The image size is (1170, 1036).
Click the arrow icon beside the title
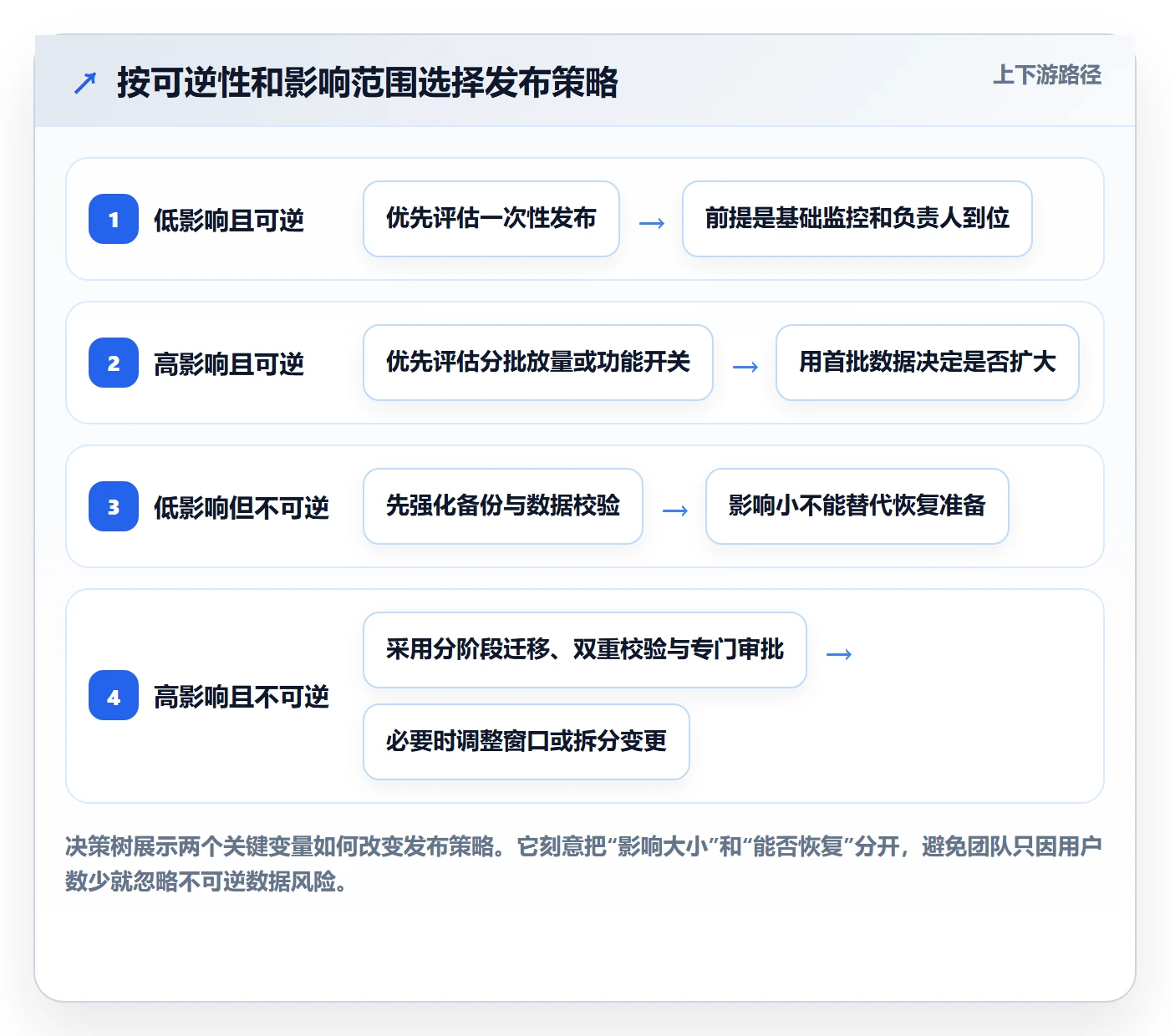(85, 83)
